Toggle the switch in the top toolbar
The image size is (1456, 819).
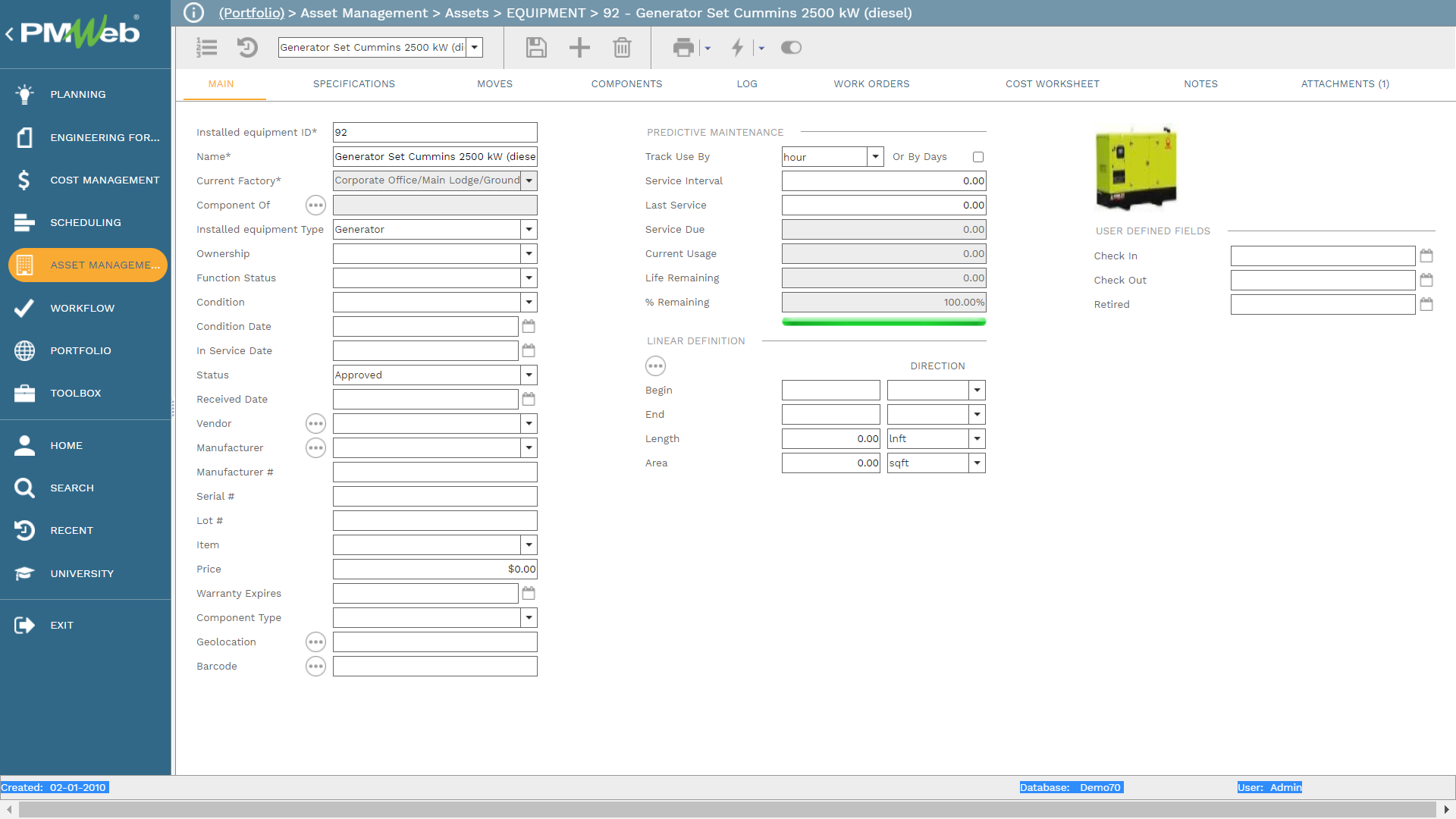pos(791,48)
